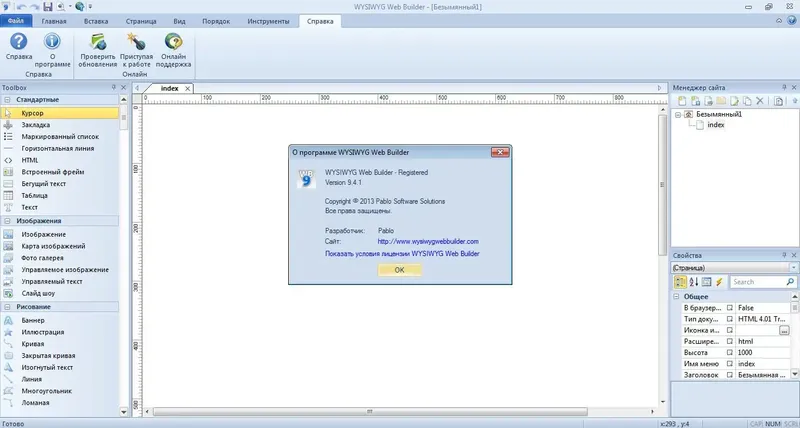
Task: Select the index page in the site tree
Action: click(x=715, y=125)
